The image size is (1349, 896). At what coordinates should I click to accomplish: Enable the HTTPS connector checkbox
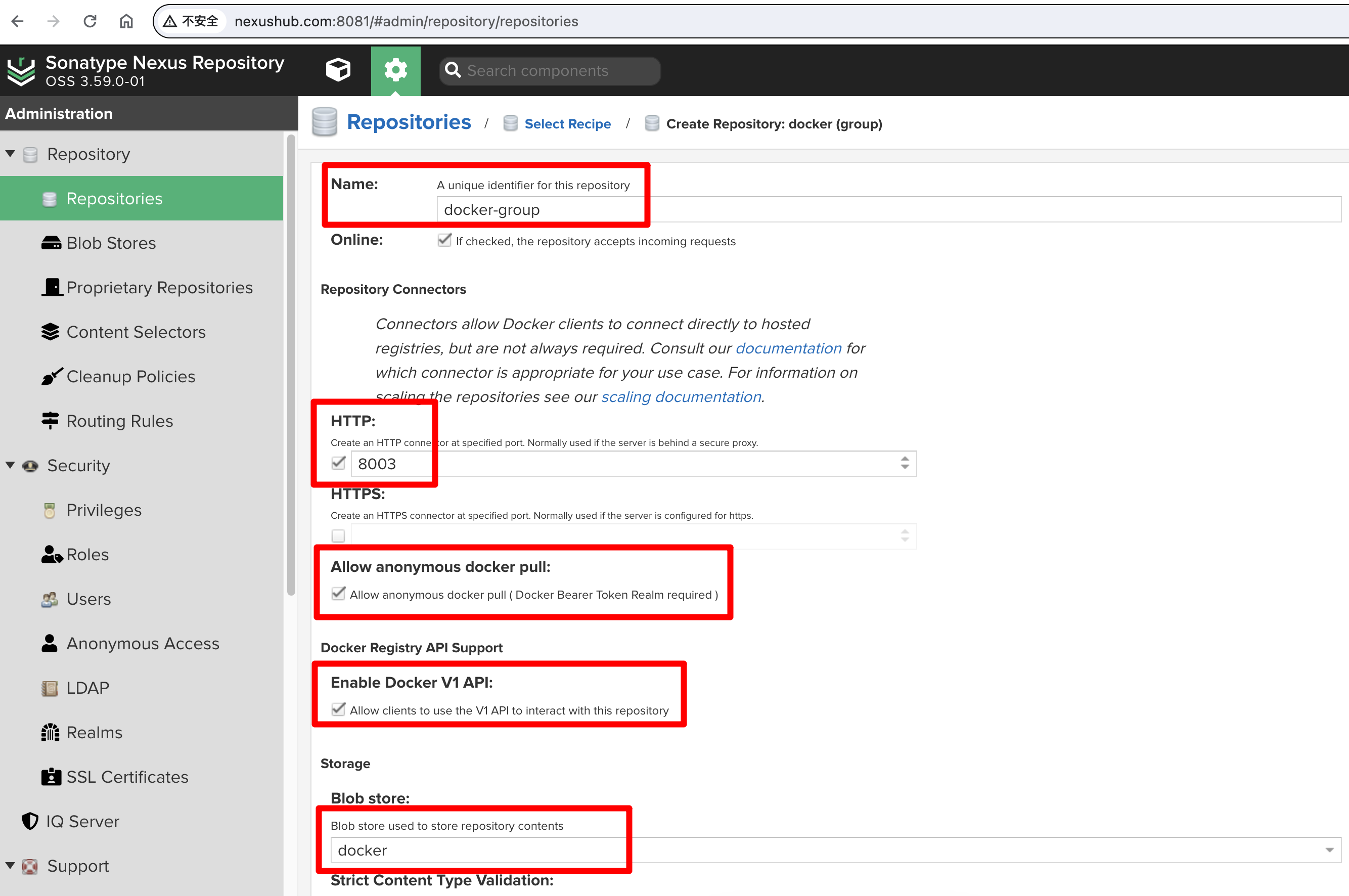tap(338, 536)
